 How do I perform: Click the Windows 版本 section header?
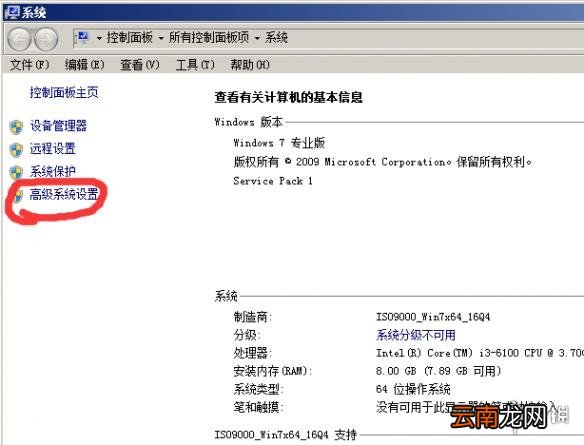click(248, 122)
